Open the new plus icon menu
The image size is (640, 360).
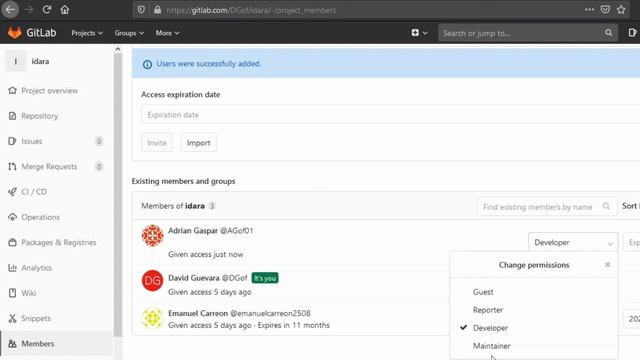[x=419, y=33]
